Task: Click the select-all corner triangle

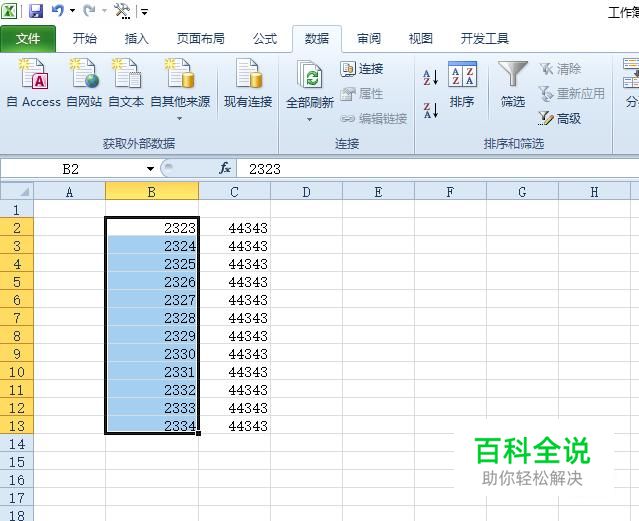Action: (17, 191)
